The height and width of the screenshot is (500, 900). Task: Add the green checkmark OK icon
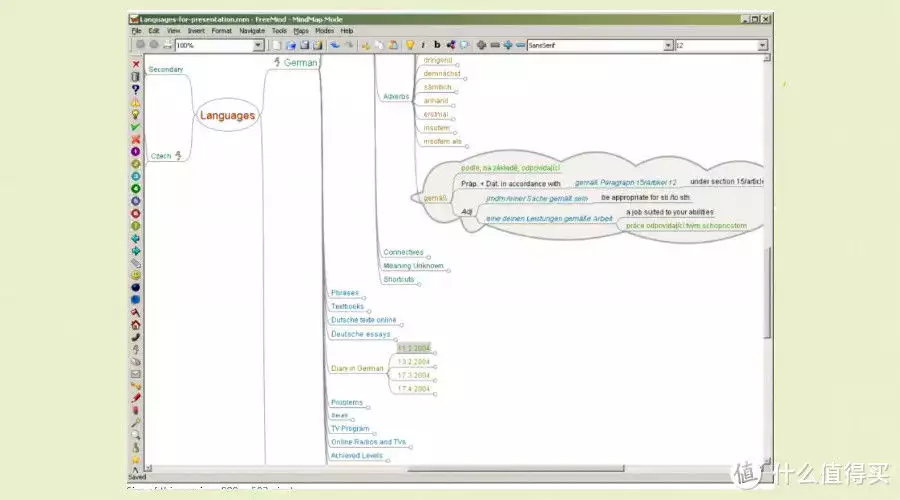[x=136, y=127]
